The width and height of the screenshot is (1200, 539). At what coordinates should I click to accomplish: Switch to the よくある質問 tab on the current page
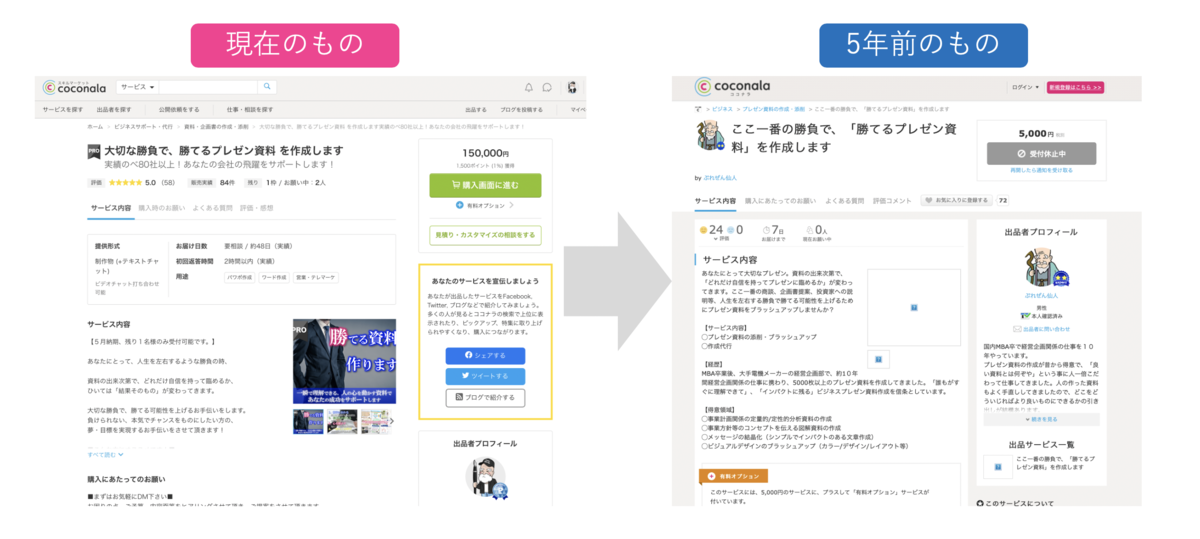(x=212, y=208)
